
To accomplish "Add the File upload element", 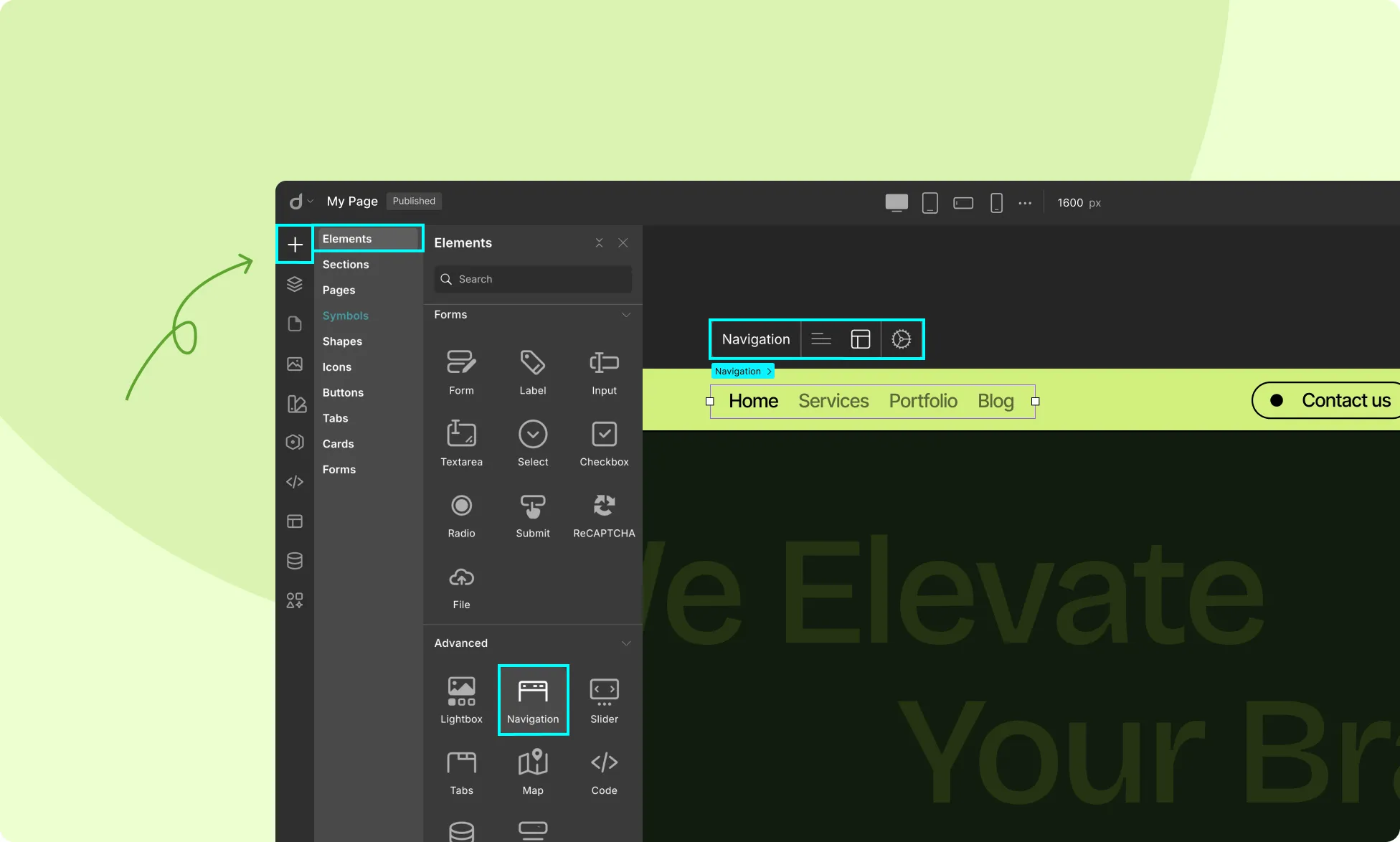I will [x=461, y=587].
